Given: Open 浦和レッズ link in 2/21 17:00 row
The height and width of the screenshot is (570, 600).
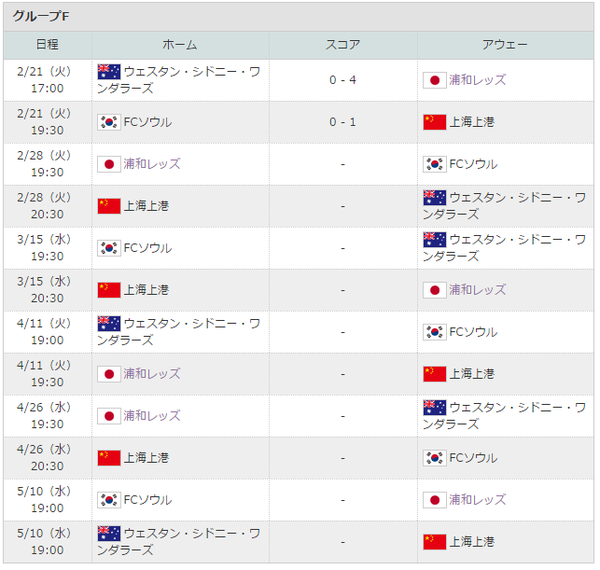Looking at the screenshot, I should click(x=478, y=80).
